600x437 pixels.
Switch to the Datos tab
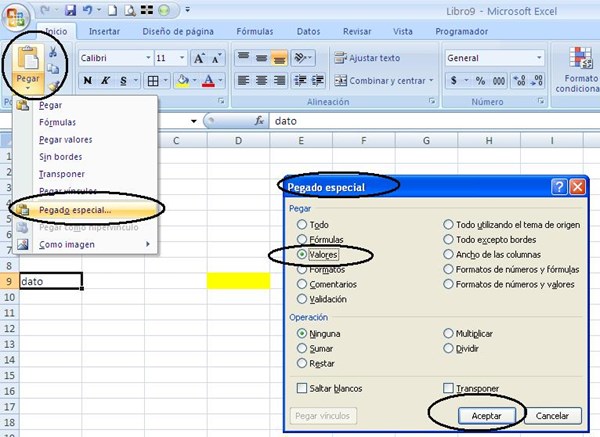click(x=308, y=31)
